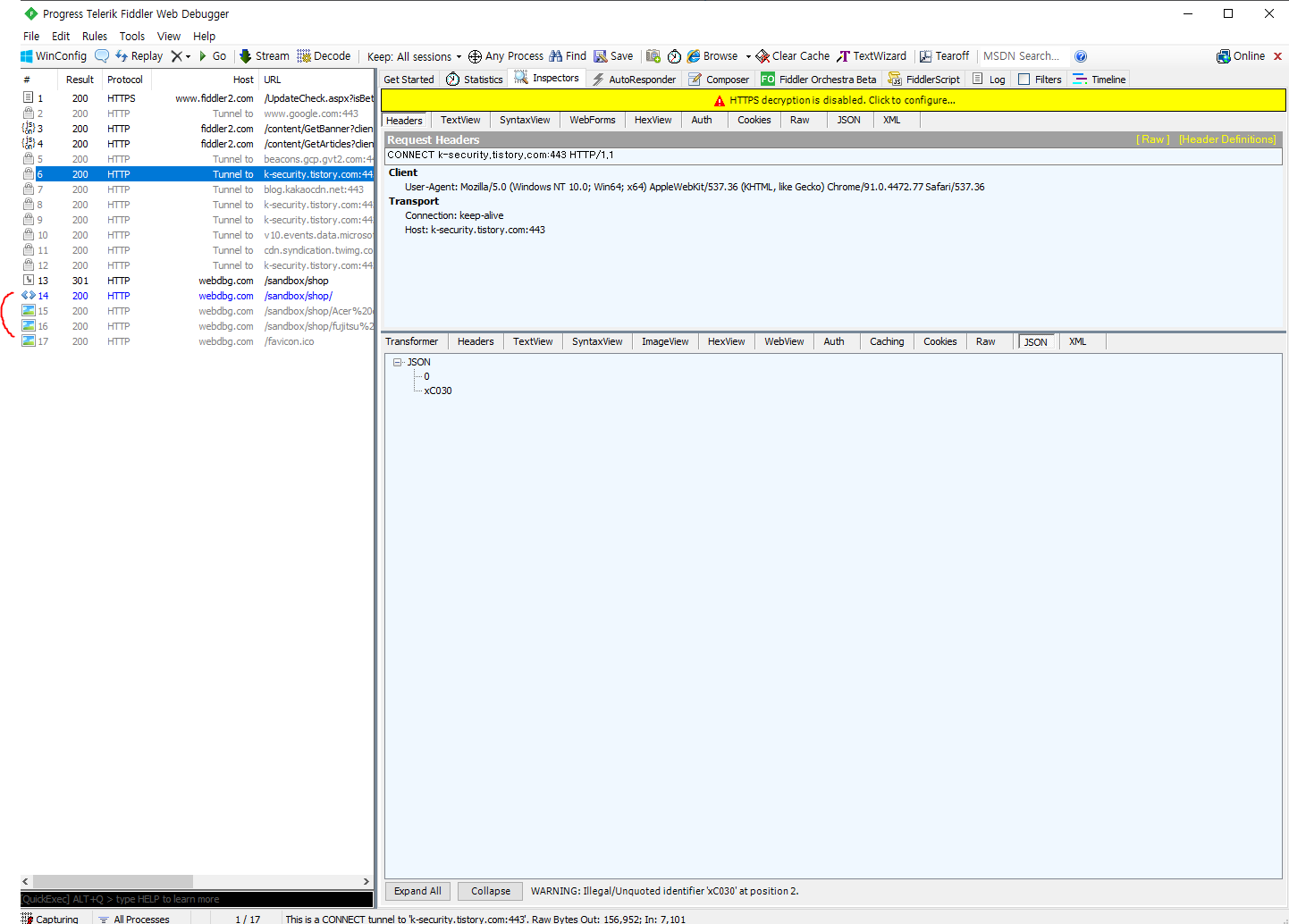Image resolution: width=1289 pixels, height=924 pixels.
Task: Toggle Capturing in the status bar
Action: tap(50, 919)
